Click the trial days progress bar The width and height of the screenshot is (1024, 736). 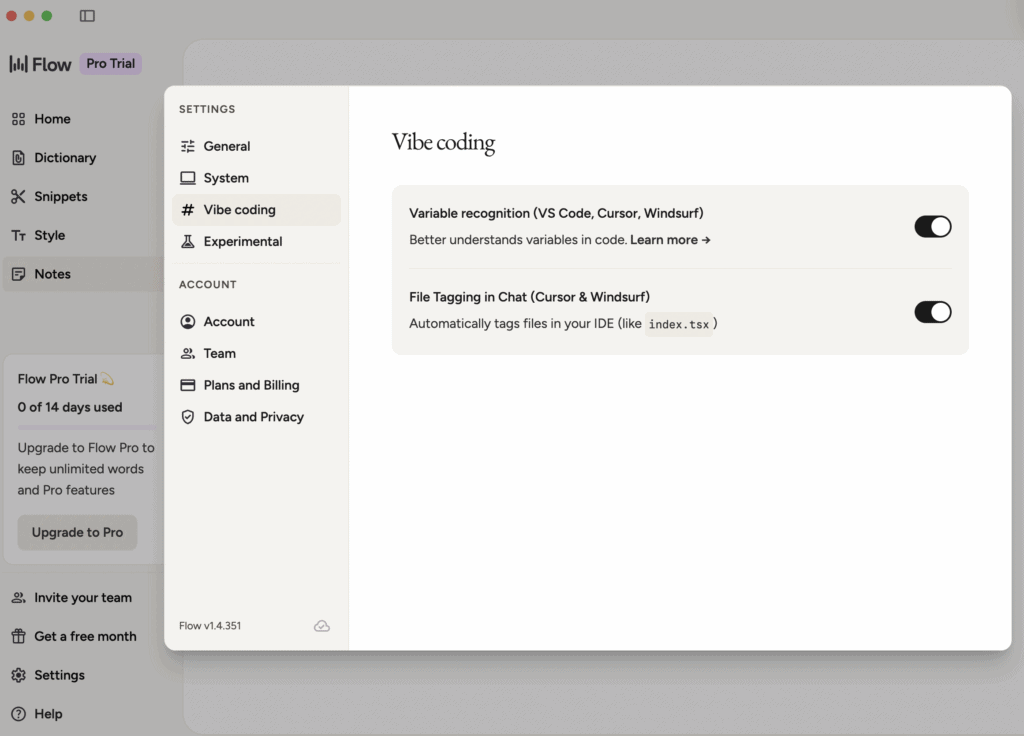[86, 427]
